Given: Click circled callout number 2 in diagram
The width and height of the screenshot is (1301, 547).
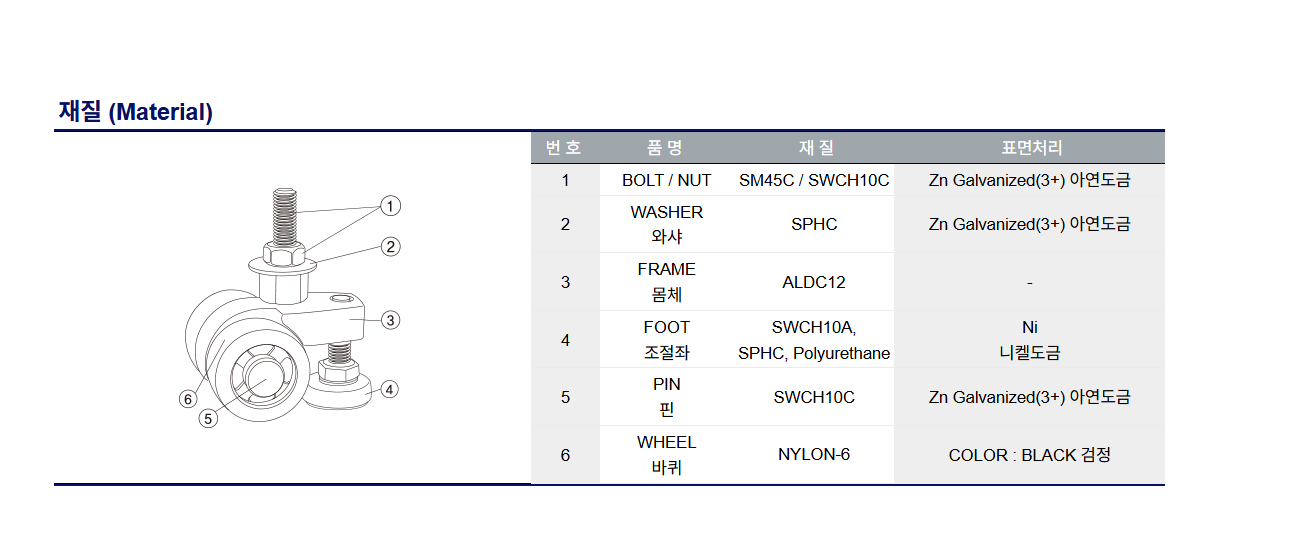Looking at the screenshot, I should coord(391,246).
